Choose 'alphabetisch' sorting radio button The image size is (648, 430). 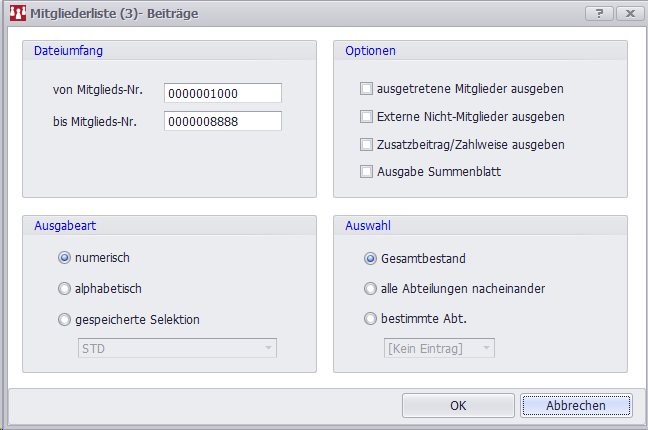click(x=65, y=288)
